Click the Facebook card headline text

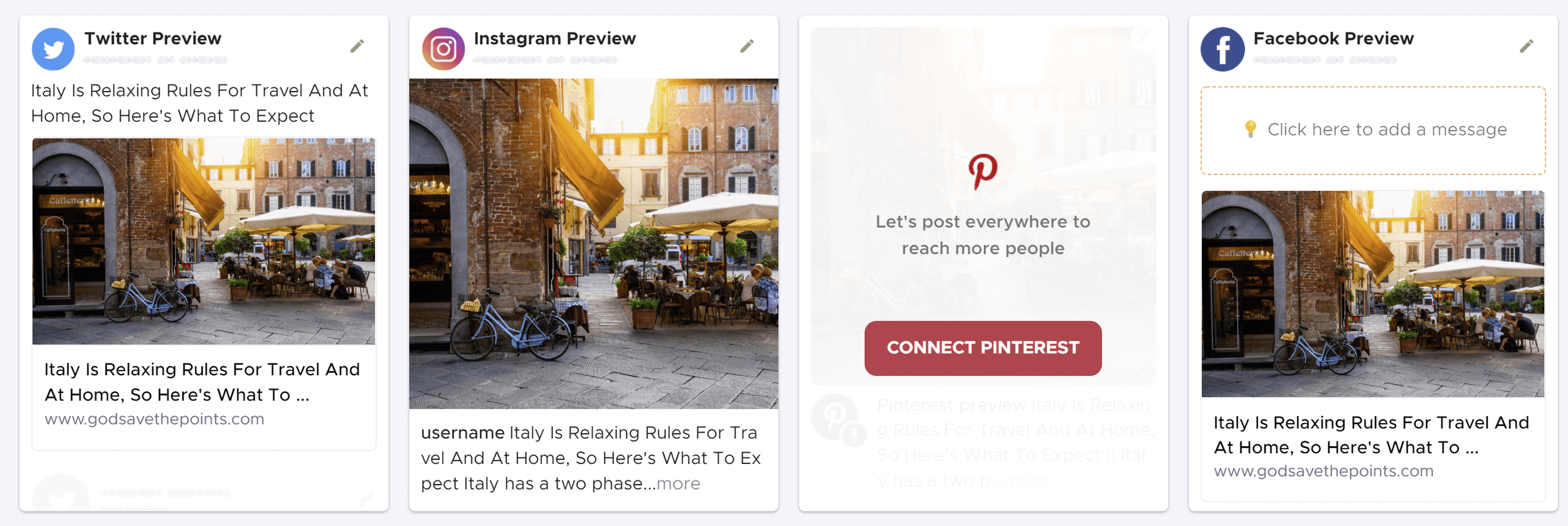[x=1371, y=434]
